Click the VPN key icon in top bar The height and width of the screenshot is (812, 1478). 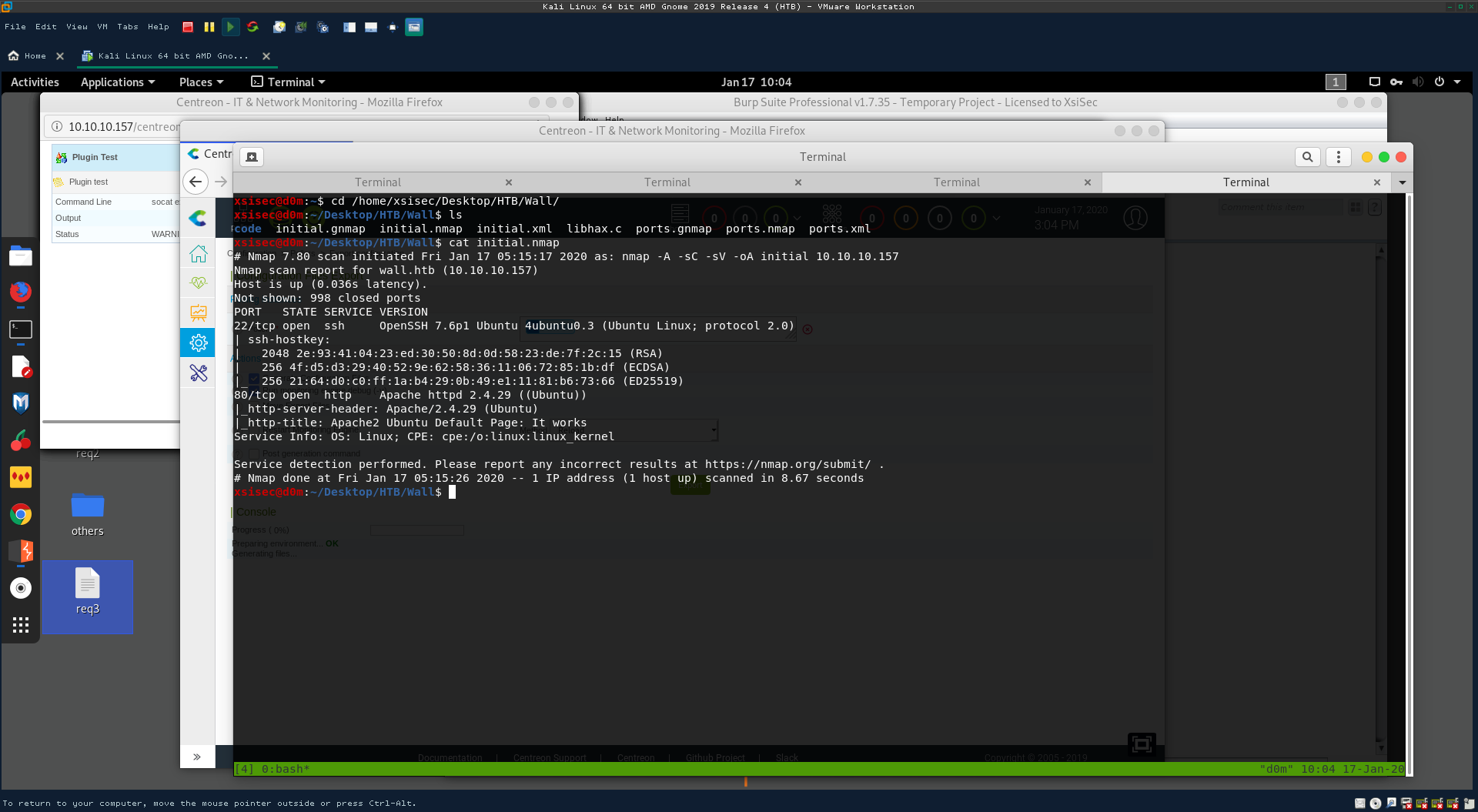pos(1396,82)
